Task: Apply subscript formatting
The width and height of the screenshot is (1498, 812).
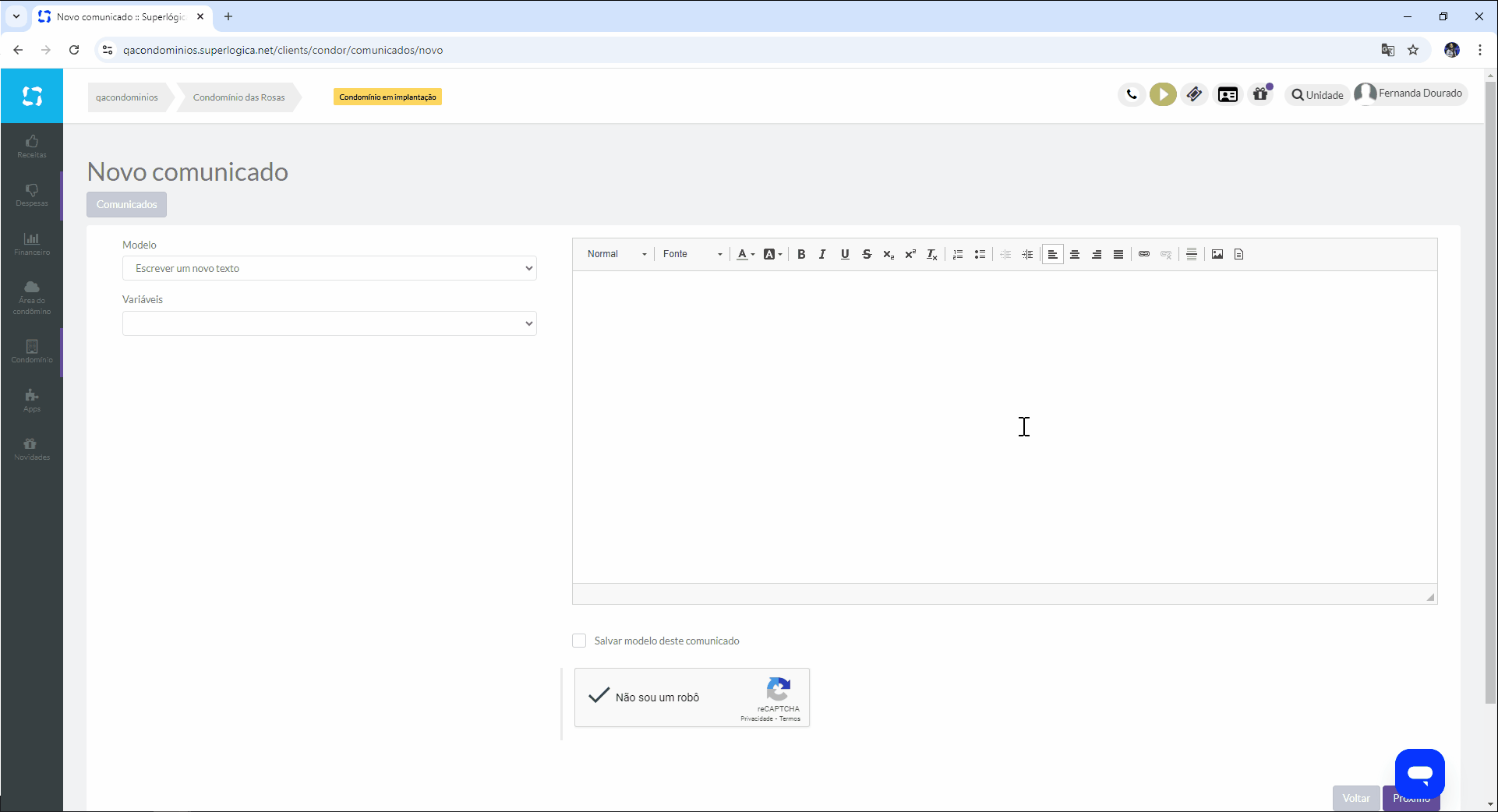Action: pos(889,254)
